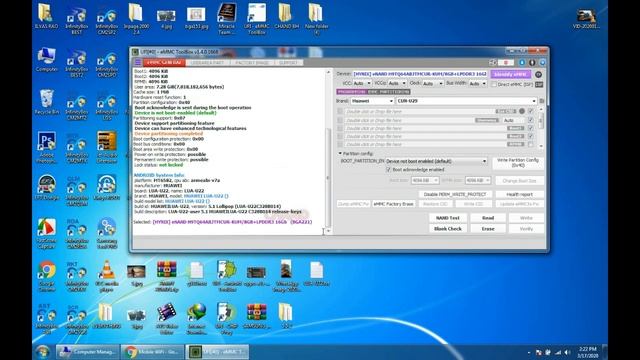The height and width of the screenshot is (360, 640).
Task: Click the Identify eMMC button
Action: pyautogui.click(x=511, y=74)
